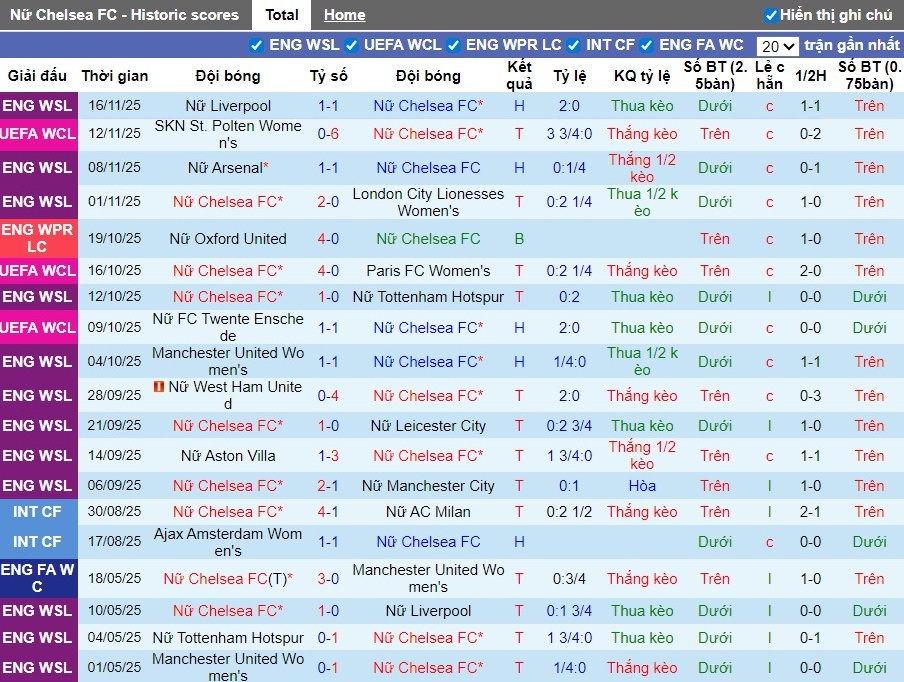
Task: Click the 4-1 score against Nữ AC Milan
Action: coord(328,512)
